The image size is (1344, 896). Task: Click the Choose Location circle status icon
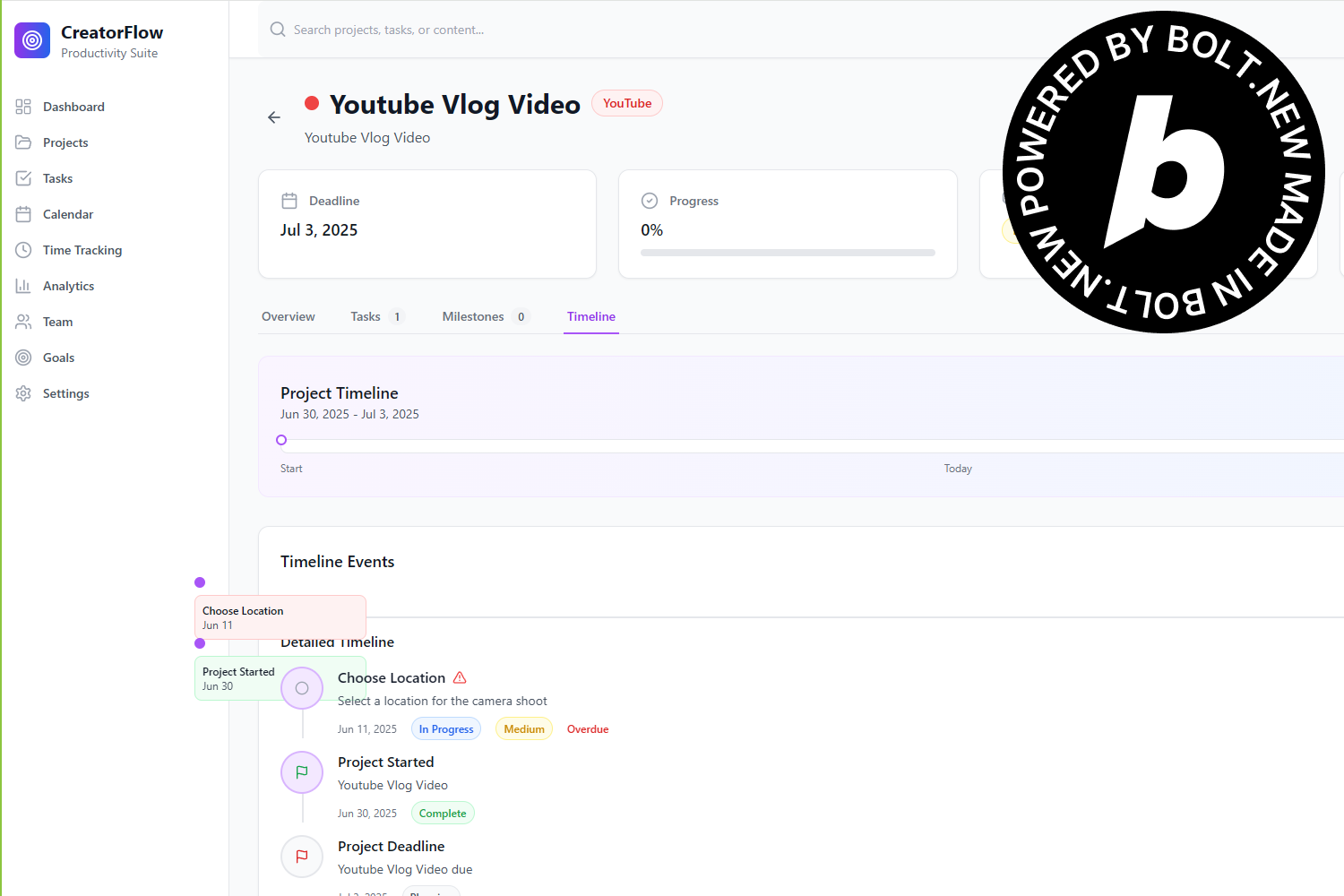coord(302,688)
